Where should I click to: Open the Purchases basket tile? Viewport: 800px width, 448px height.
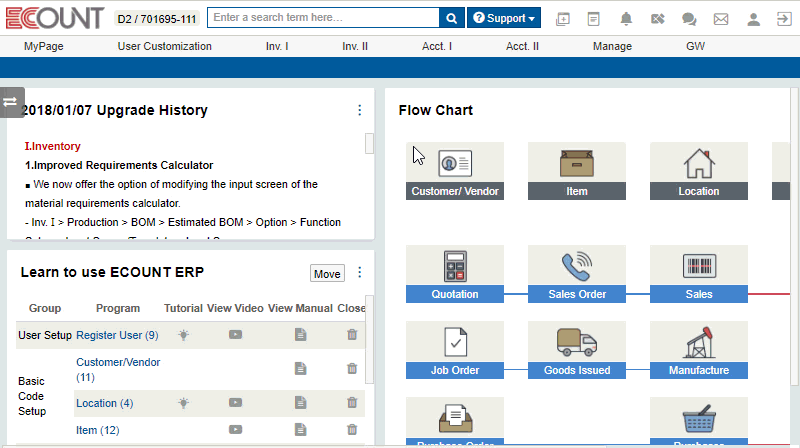coord(698,421)
